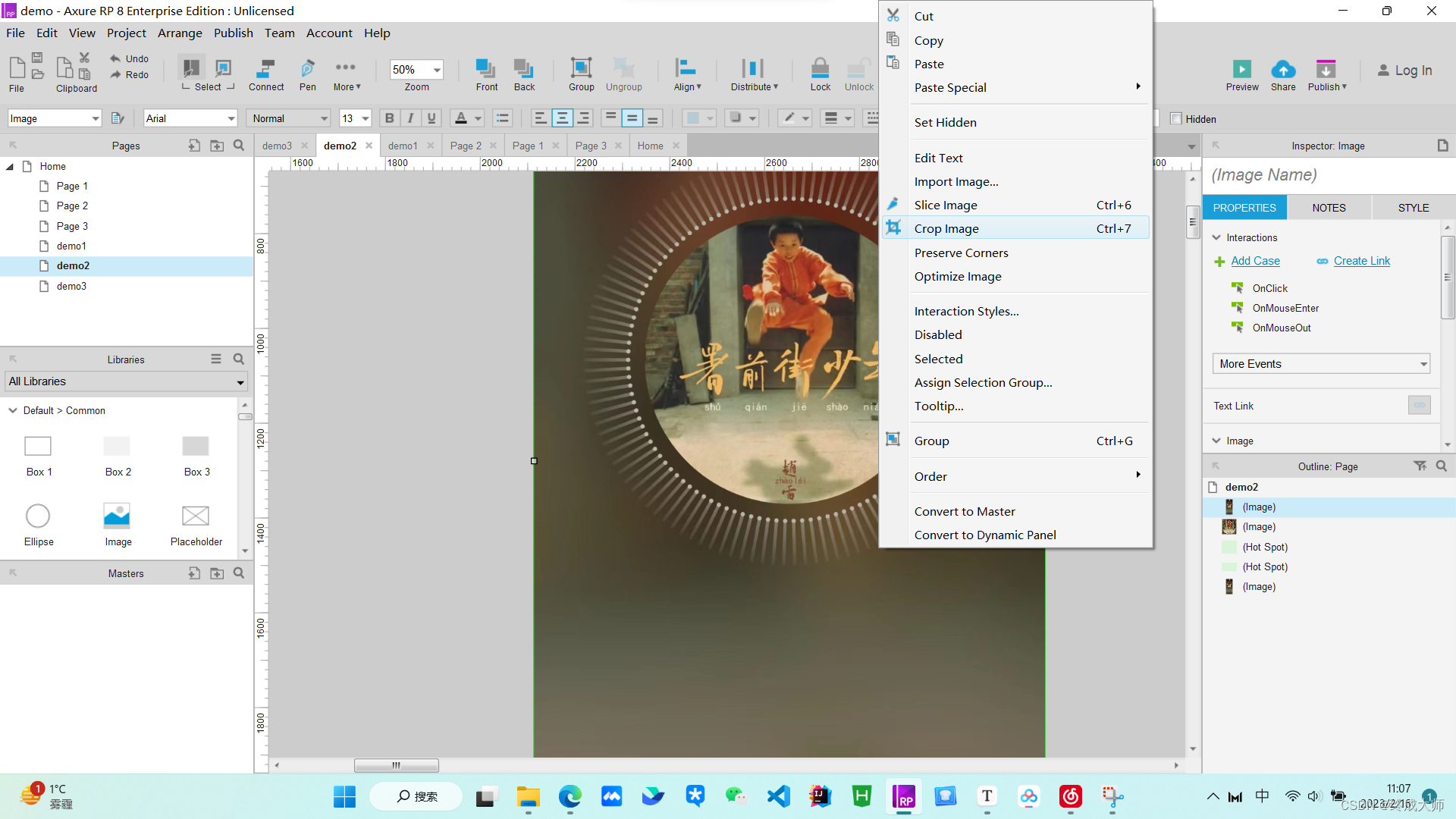Screen dimensions: 1456x819
Task: Click search icon in Pages panel
Action: point(239,146)
